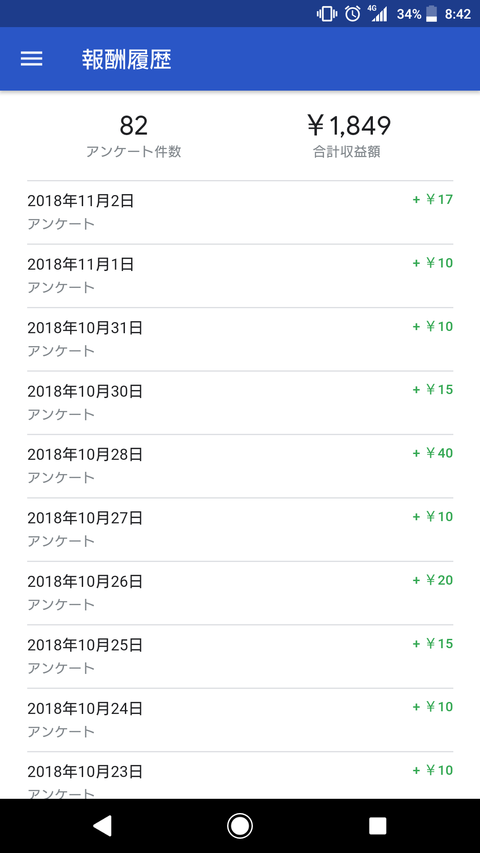
Task: Tap the ￥1,849 total earnings figure
Action: point(348,126)
